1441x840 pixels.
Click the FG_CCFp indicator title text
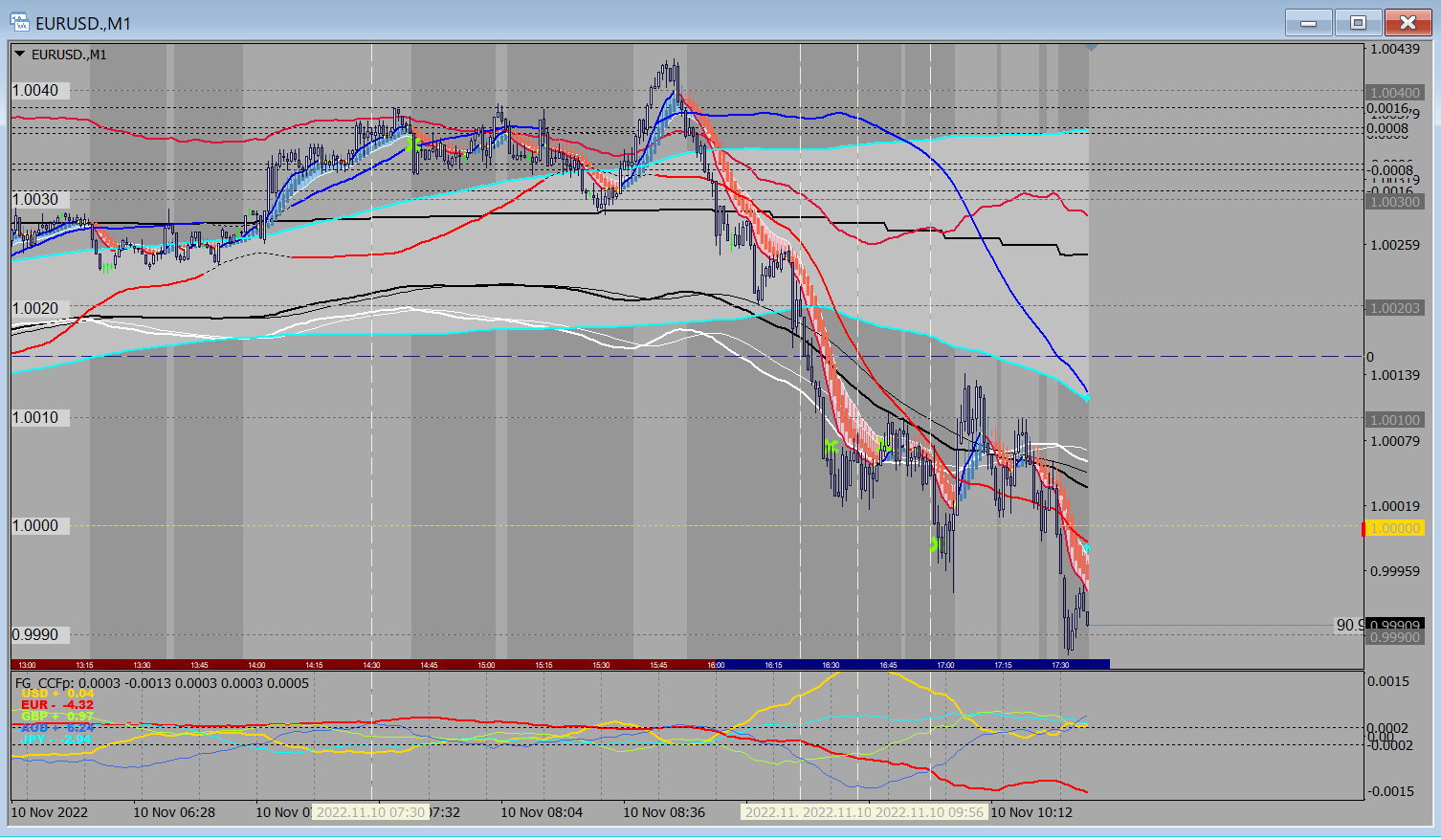point(162,683)
